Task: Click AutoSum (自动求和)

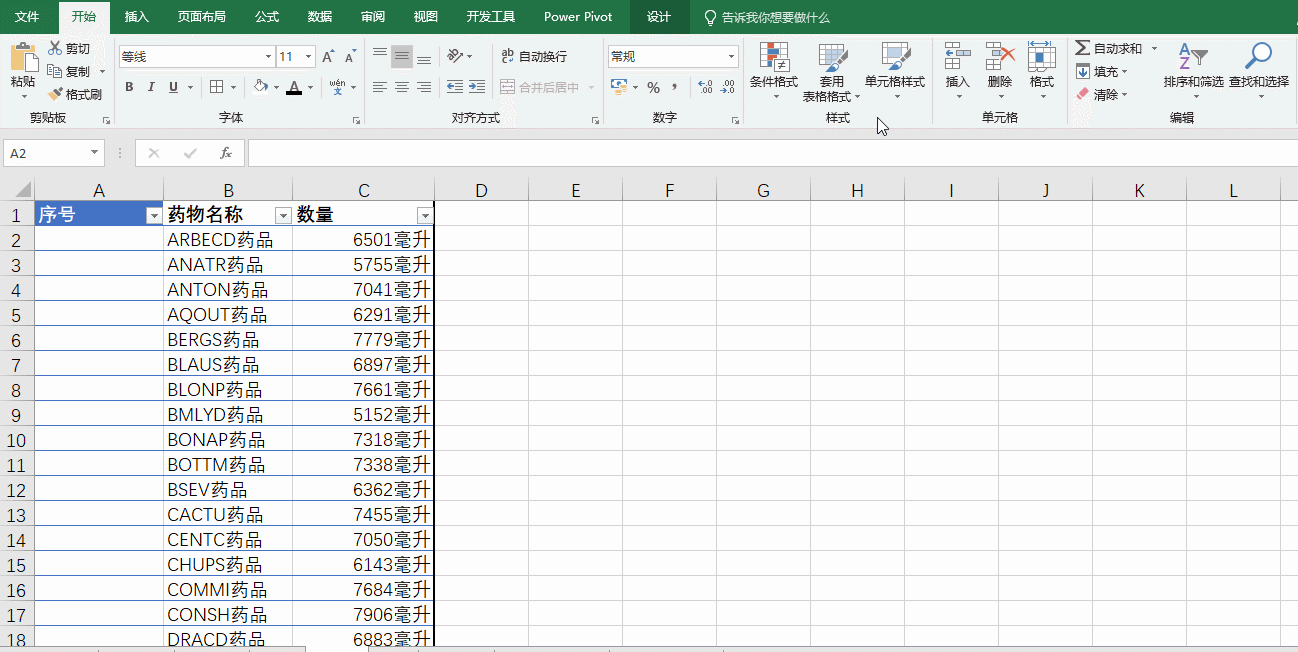Action: [x=1109, y=48]
